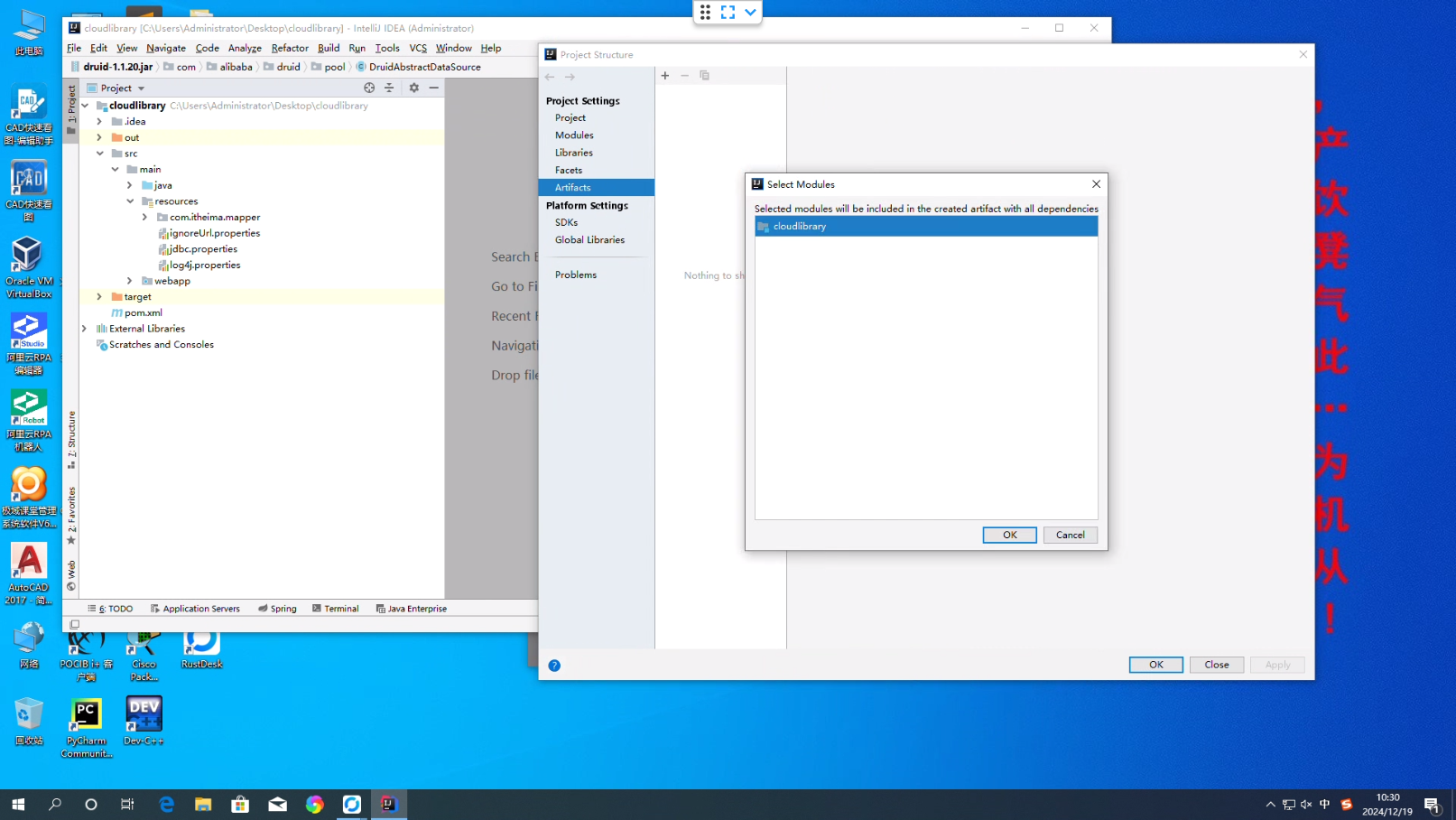The width and height of the screenshot is (1456, 820).
Task: Click the Copy artifact icon
Action: click(704, 76)
